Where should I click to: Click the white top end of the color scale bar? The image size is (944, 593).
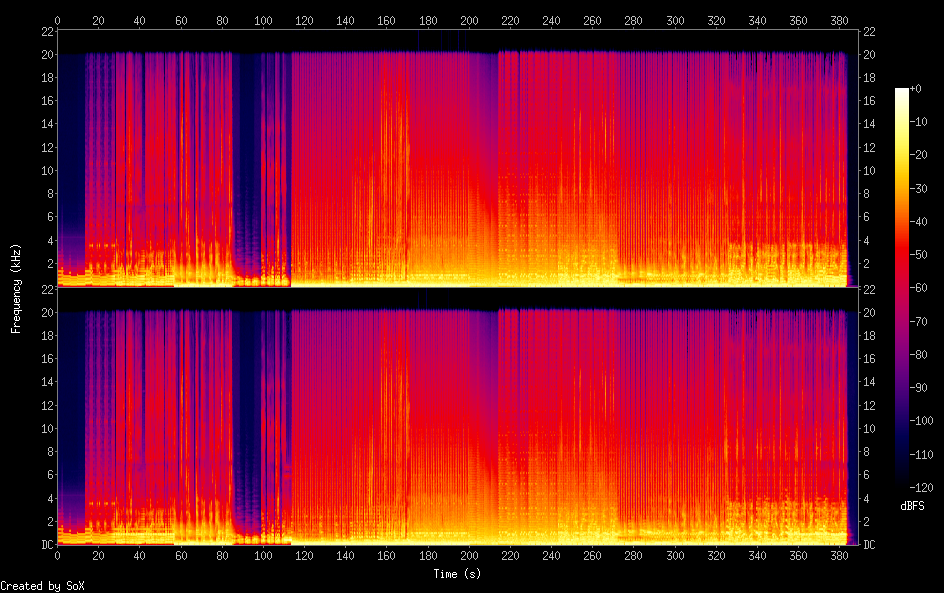(902, 92)
